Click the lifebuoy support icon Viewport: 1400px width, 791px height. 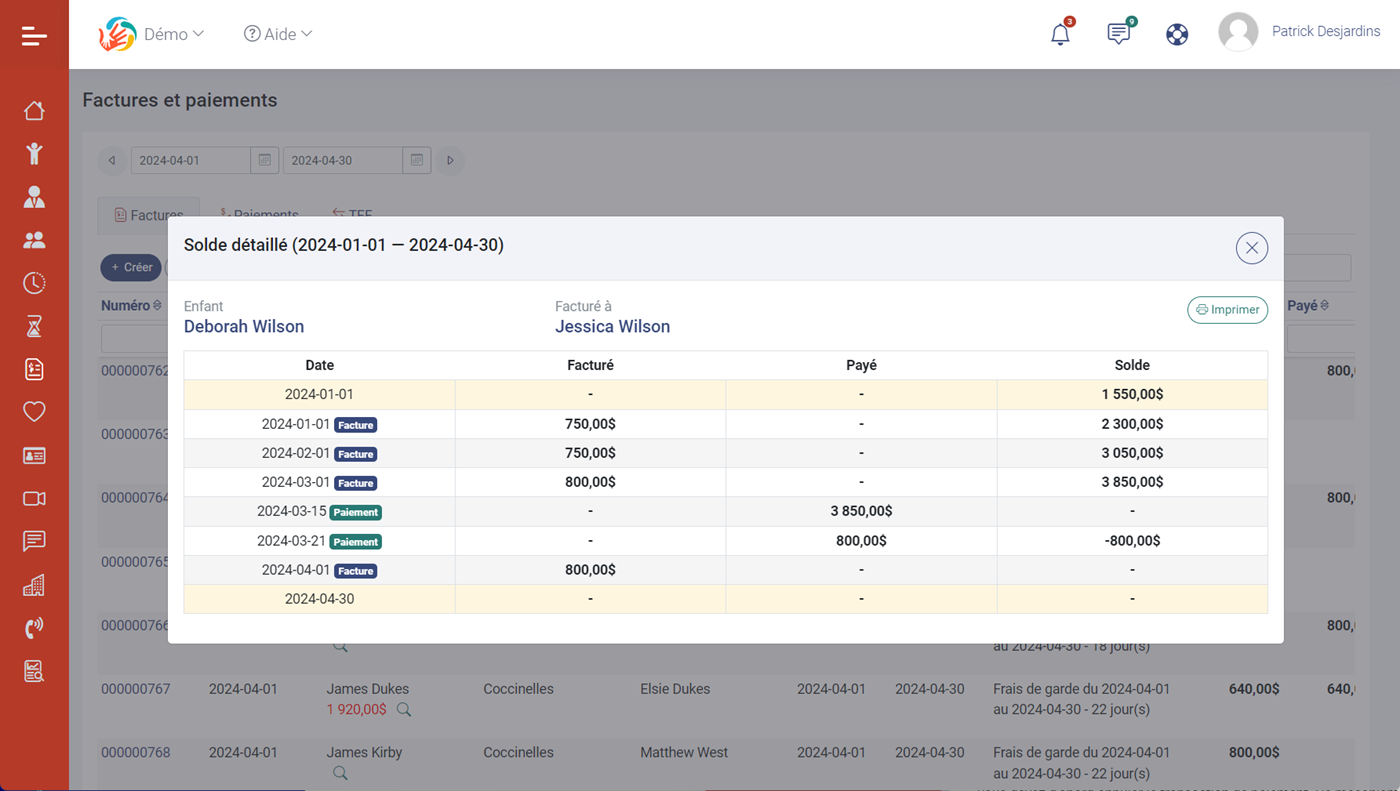tap(1177, 34)
